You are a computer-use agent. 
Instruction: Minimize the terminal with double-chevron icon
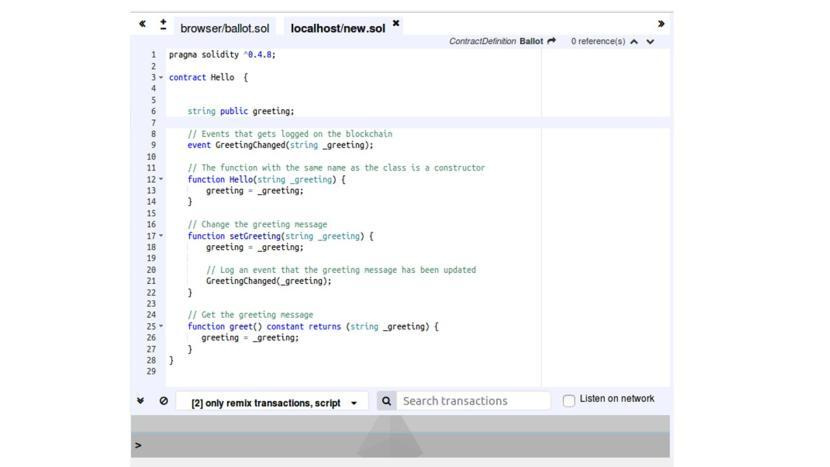pyautogui.click(x=141, y=400)
